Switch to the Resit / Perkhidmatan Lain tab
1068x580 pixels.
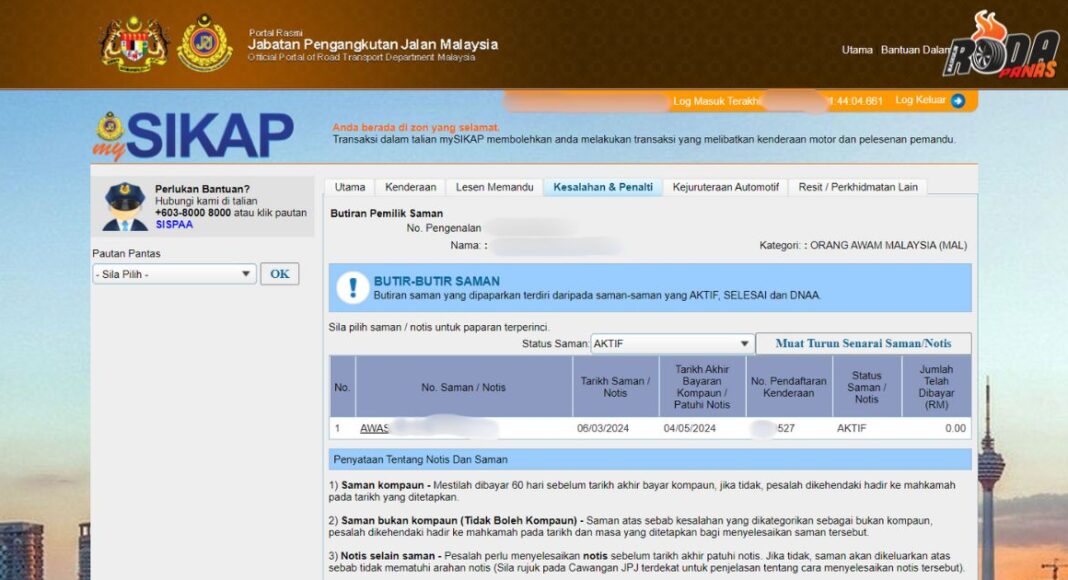[x=857, y=187]
